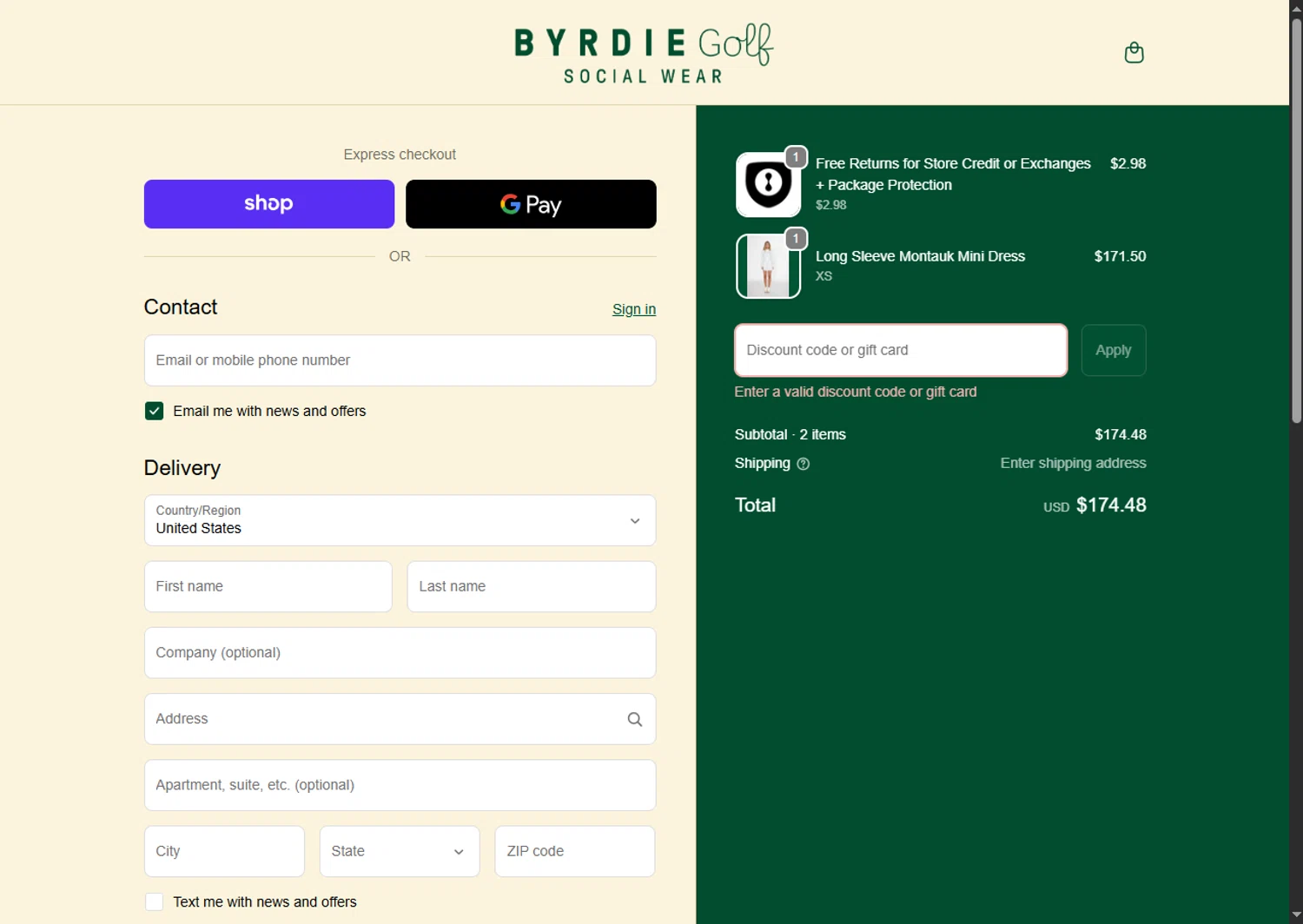Click the '$171.50' dress price
1303x924 pixels.
1120,256
